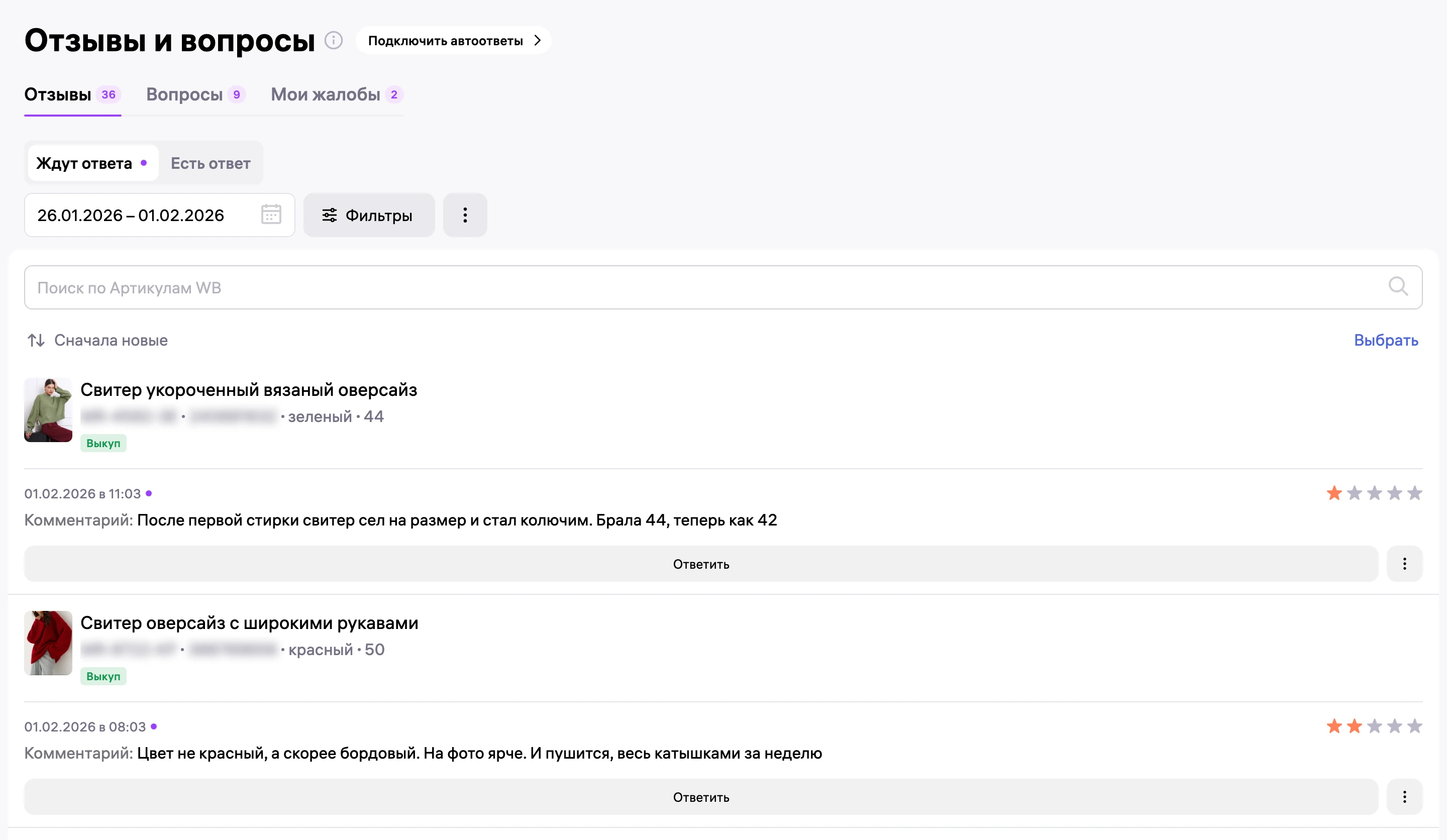Image resolution: width=1447 pixels, height=840 pixels.
Task: Click the second star of the red sweater review
Action: pyautogui.click(x=1355, y=726)
